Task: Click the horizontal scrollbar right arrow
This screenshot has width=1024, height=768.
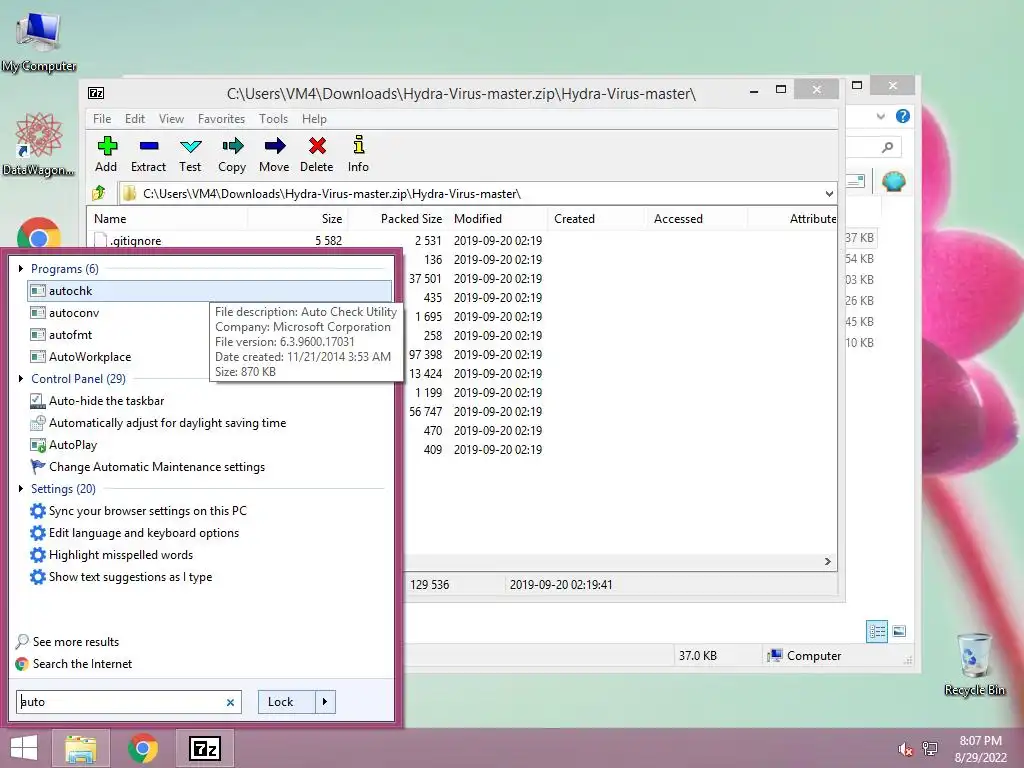Action: (827, 562)
